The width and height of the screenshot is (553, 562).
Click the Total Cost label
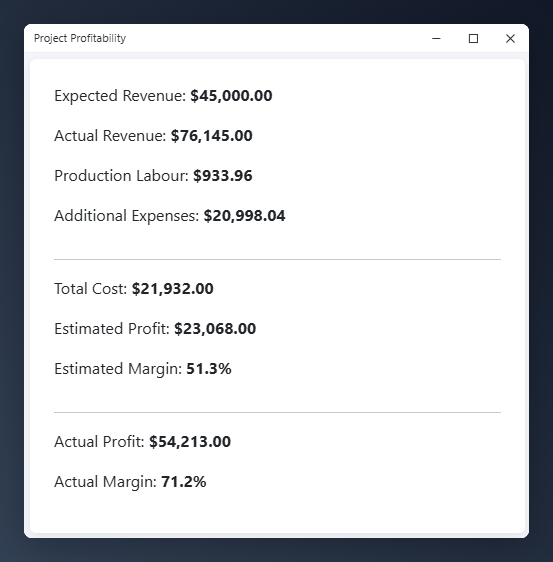(91, 289)
